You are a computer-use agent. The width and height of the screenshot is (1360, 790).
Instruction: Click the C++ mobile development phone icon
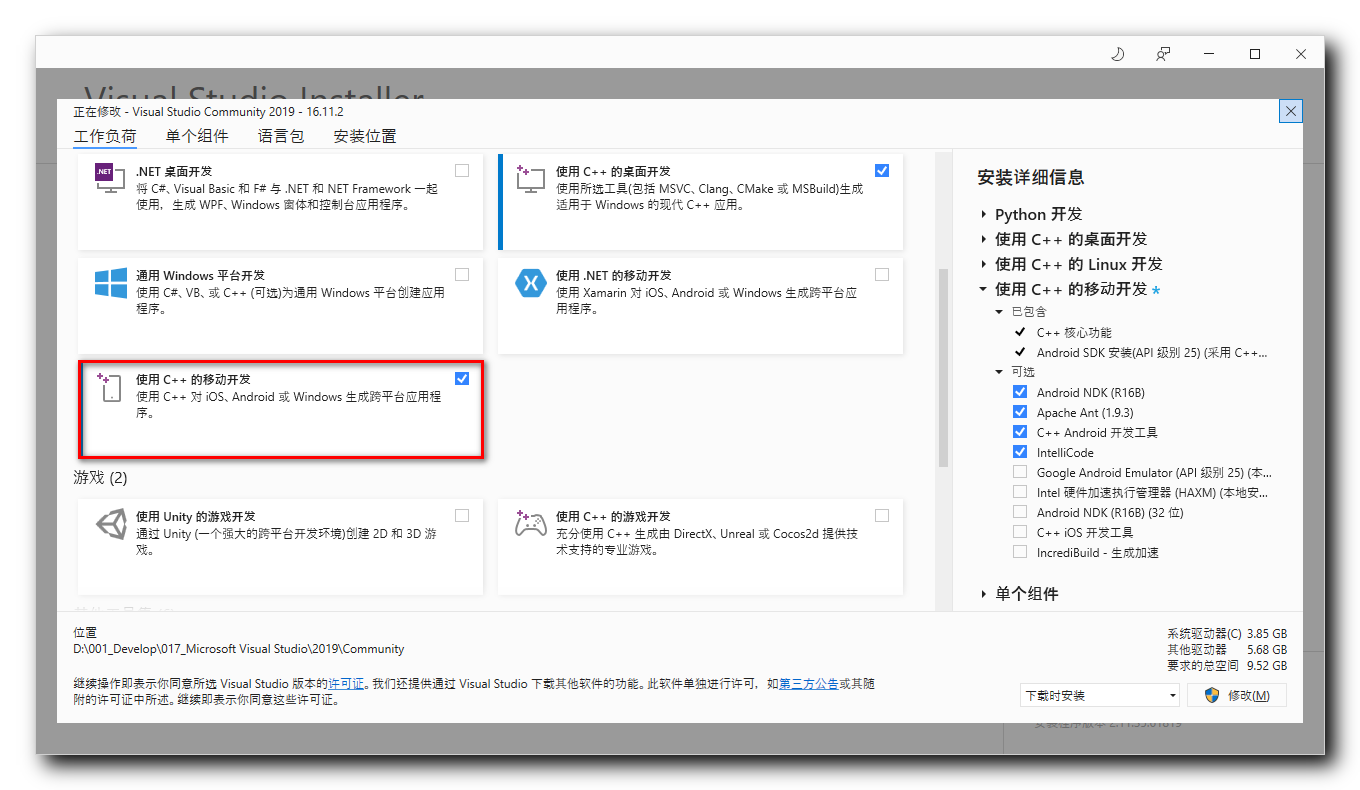point(110,387)
